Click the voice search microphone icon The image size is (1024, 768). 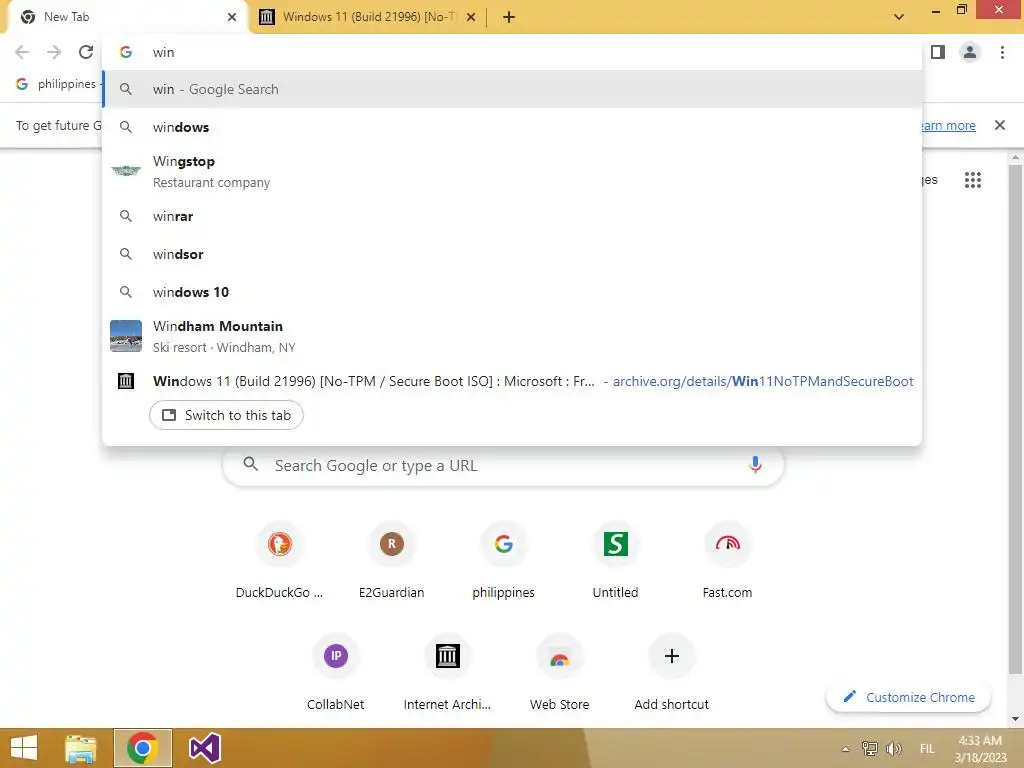755,465
